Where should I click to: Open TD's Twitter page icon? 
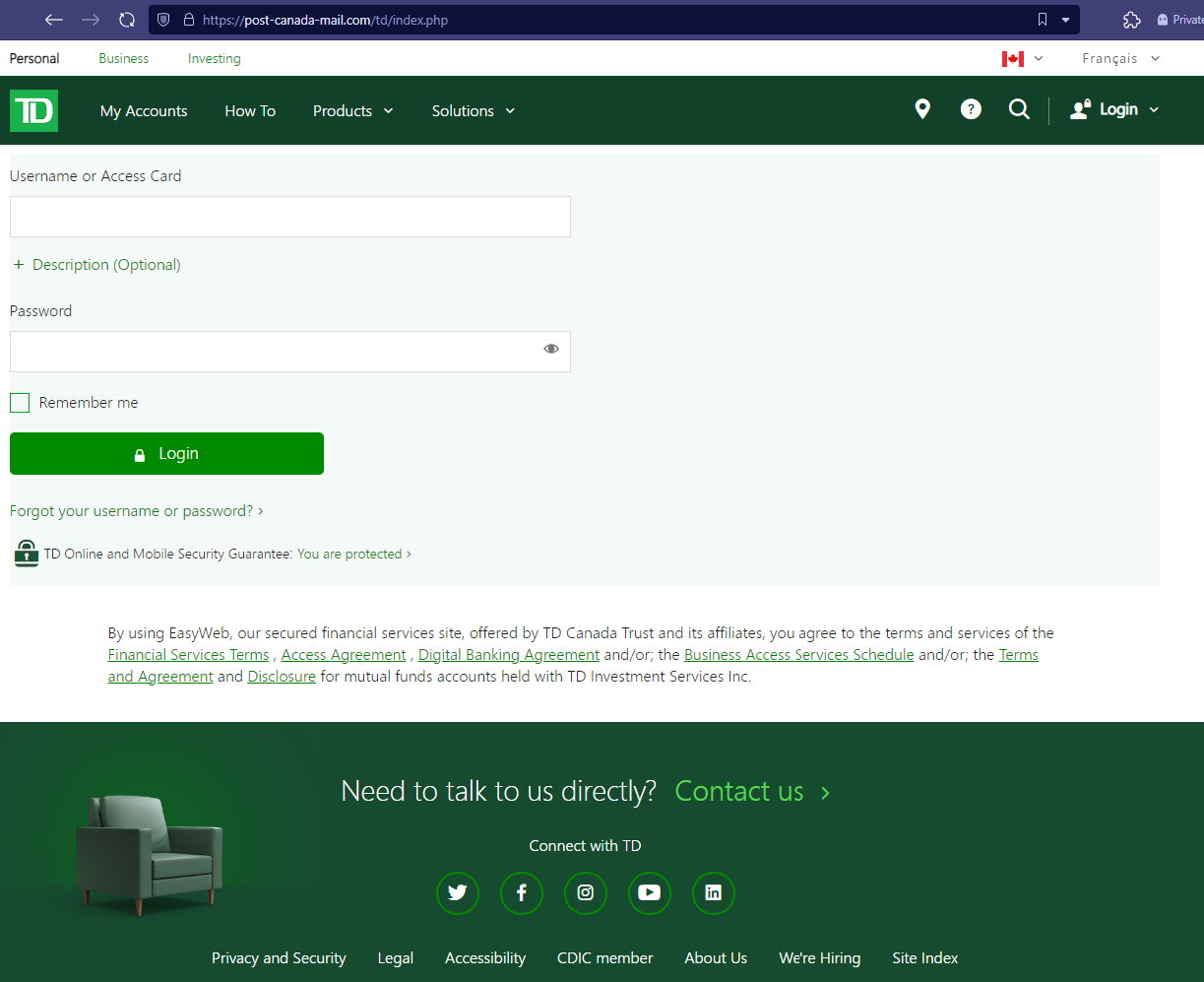(458, 893)
